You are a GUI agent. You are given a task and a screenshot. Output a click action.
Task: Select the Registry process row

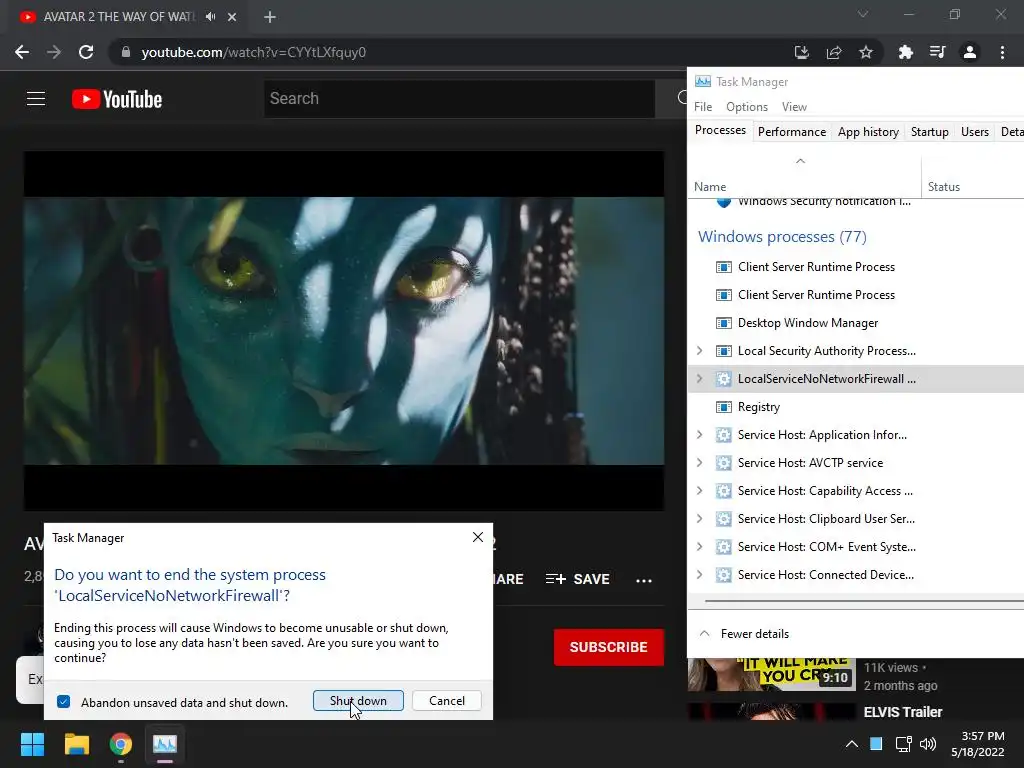click(856, 407)
